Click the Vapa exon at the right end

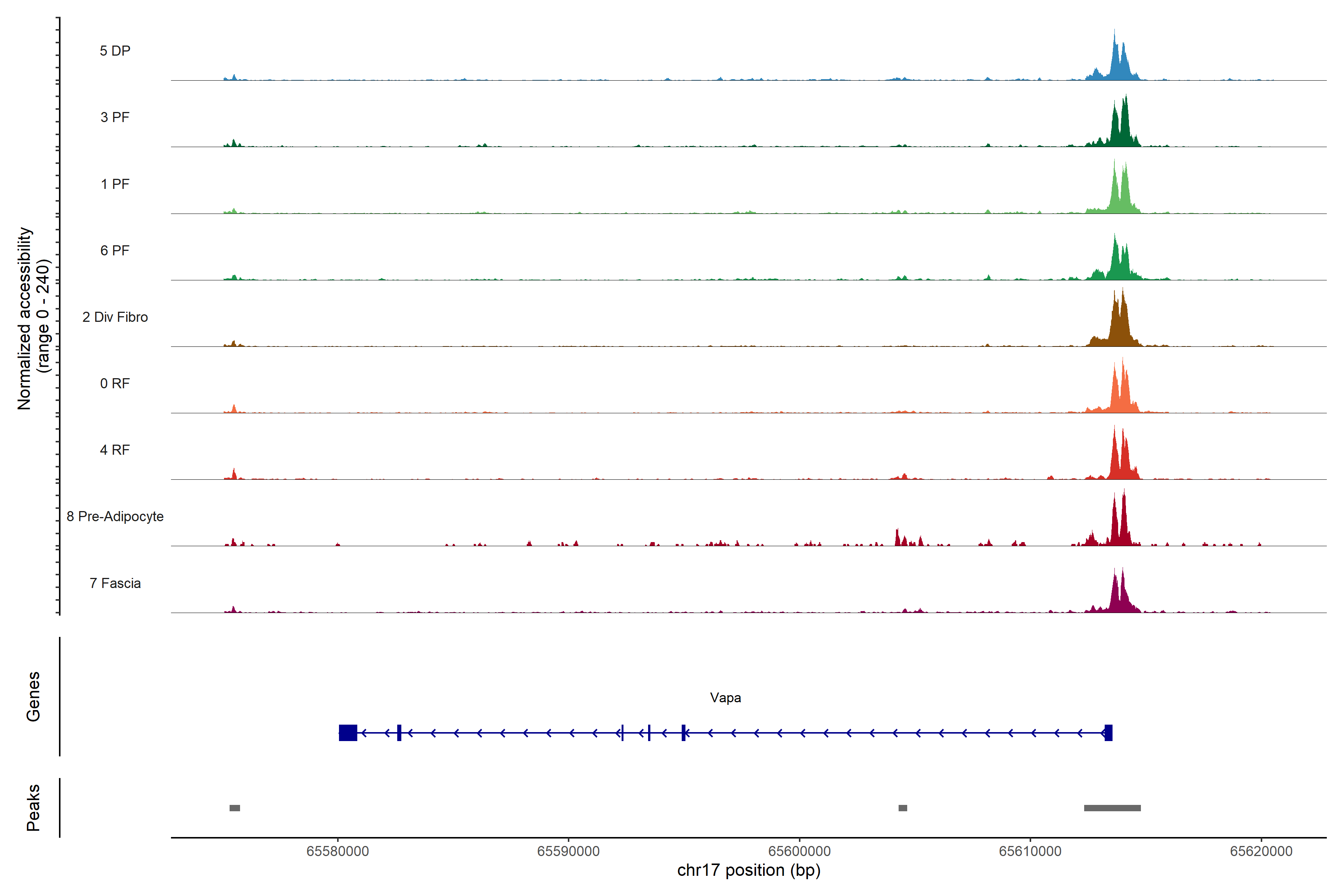click(1108, 732)
